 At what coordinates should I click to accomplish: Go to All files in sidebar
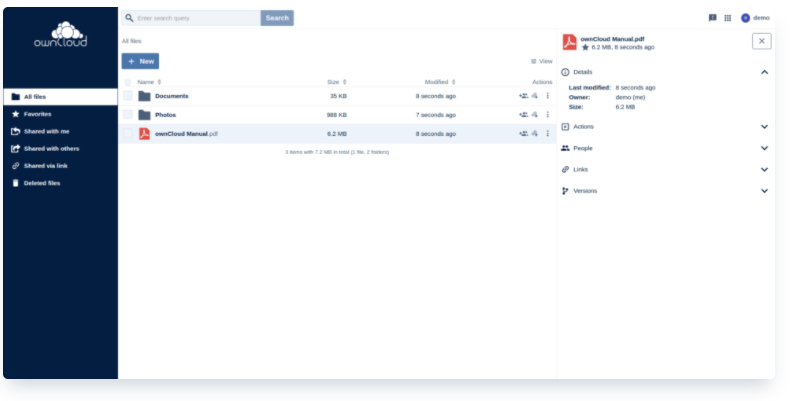pyautogui.click(x=61, y=97)
